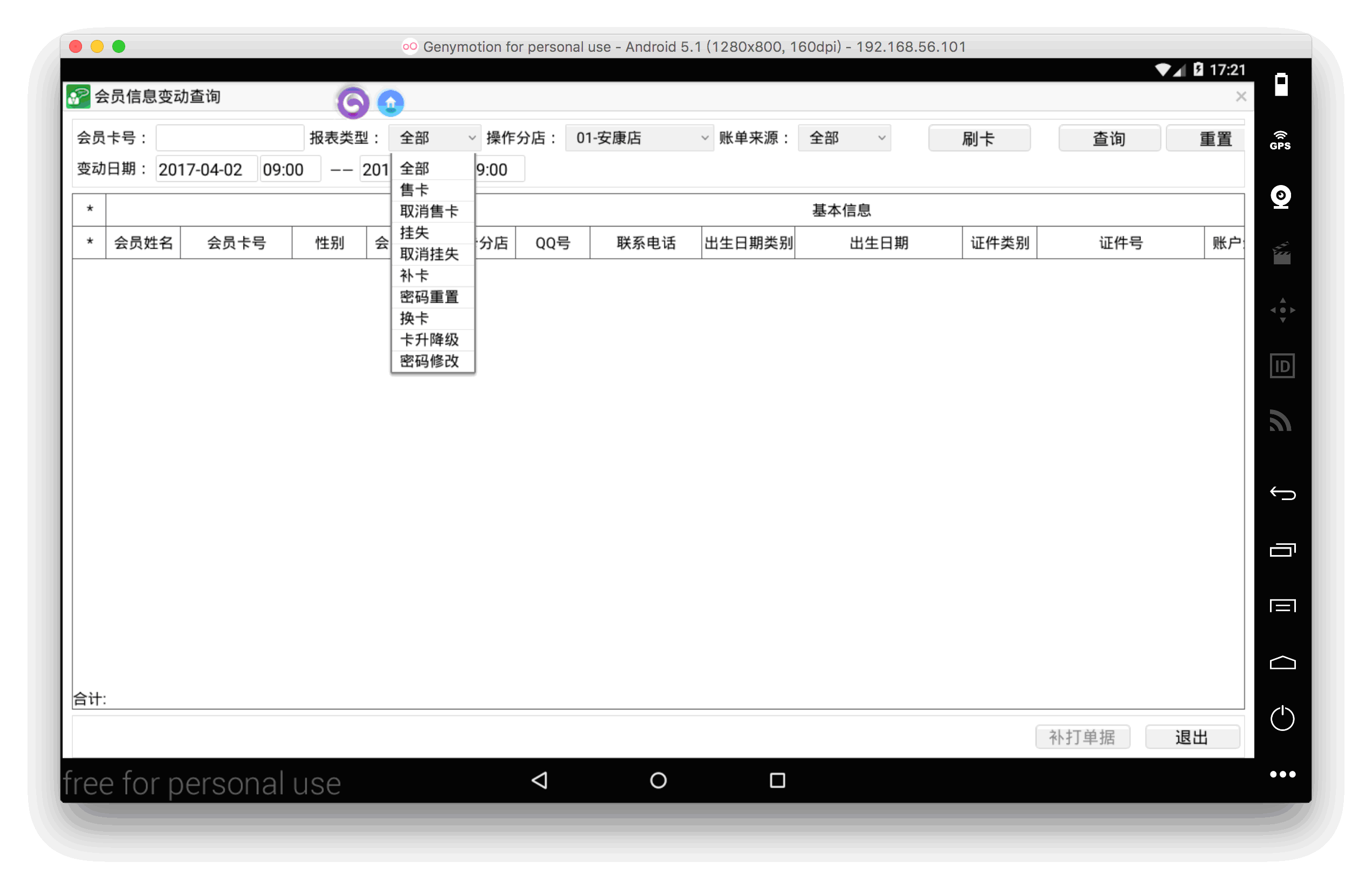The width and height of the screenshot is (1372, 889).
Task: Click the green member app logo icon
Action: tap(78, 96)
